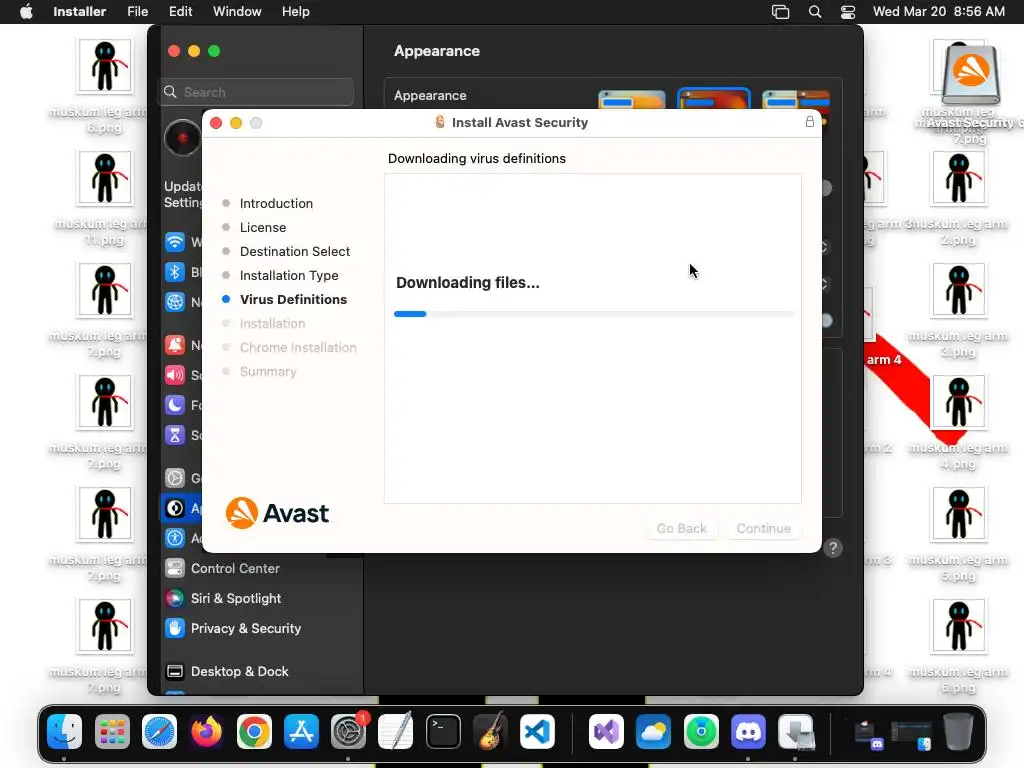Image resolution: width=1024 pixels, height=768 pixels.
Task: Select the Wi-Fi icon in the System Settings sidebar
Action: (175, 242)
